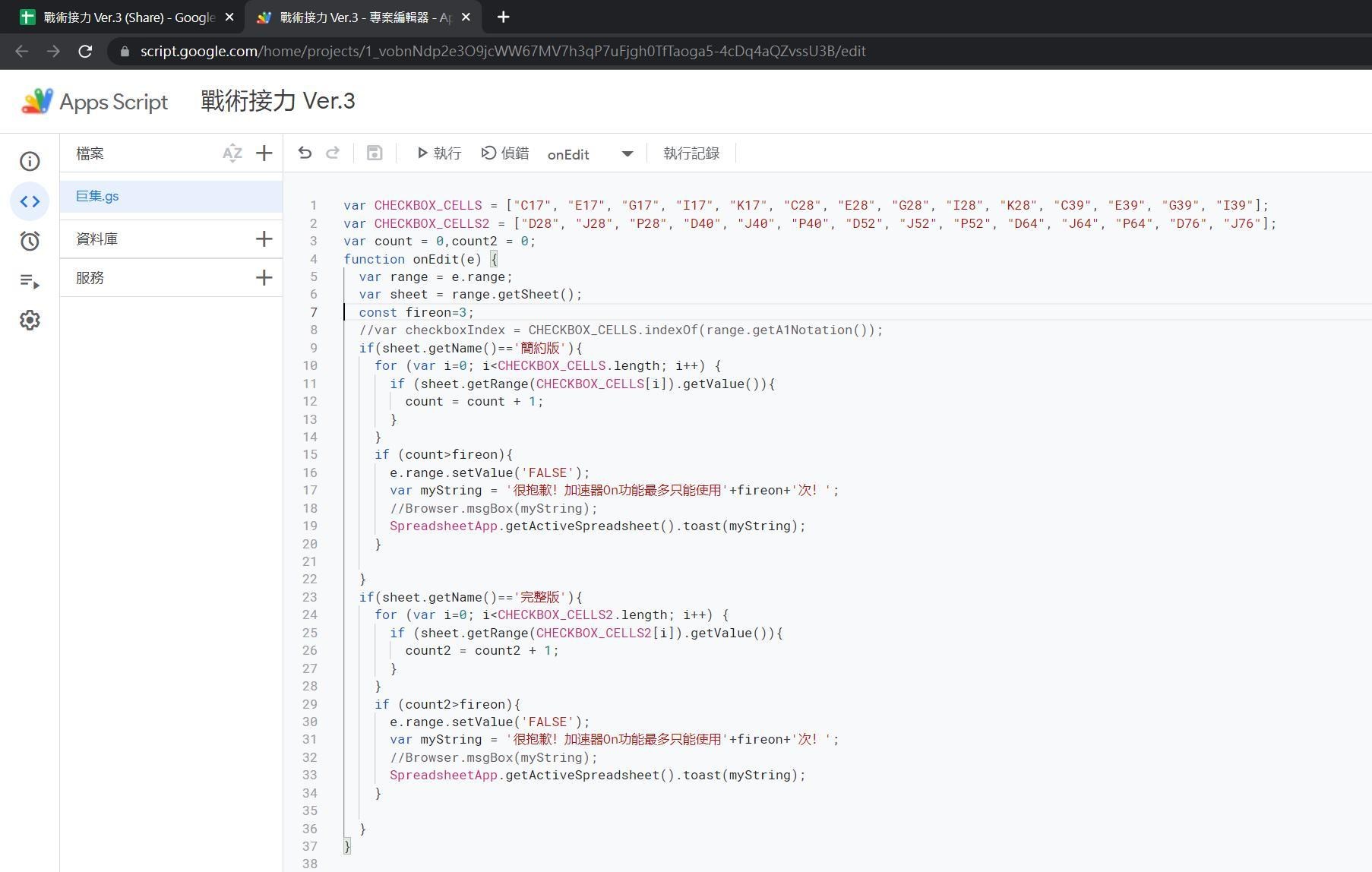The width and height of the screenshot is (1372, 872).
Task: Run the script with 執行 button
Action: (x=439, y=153)
